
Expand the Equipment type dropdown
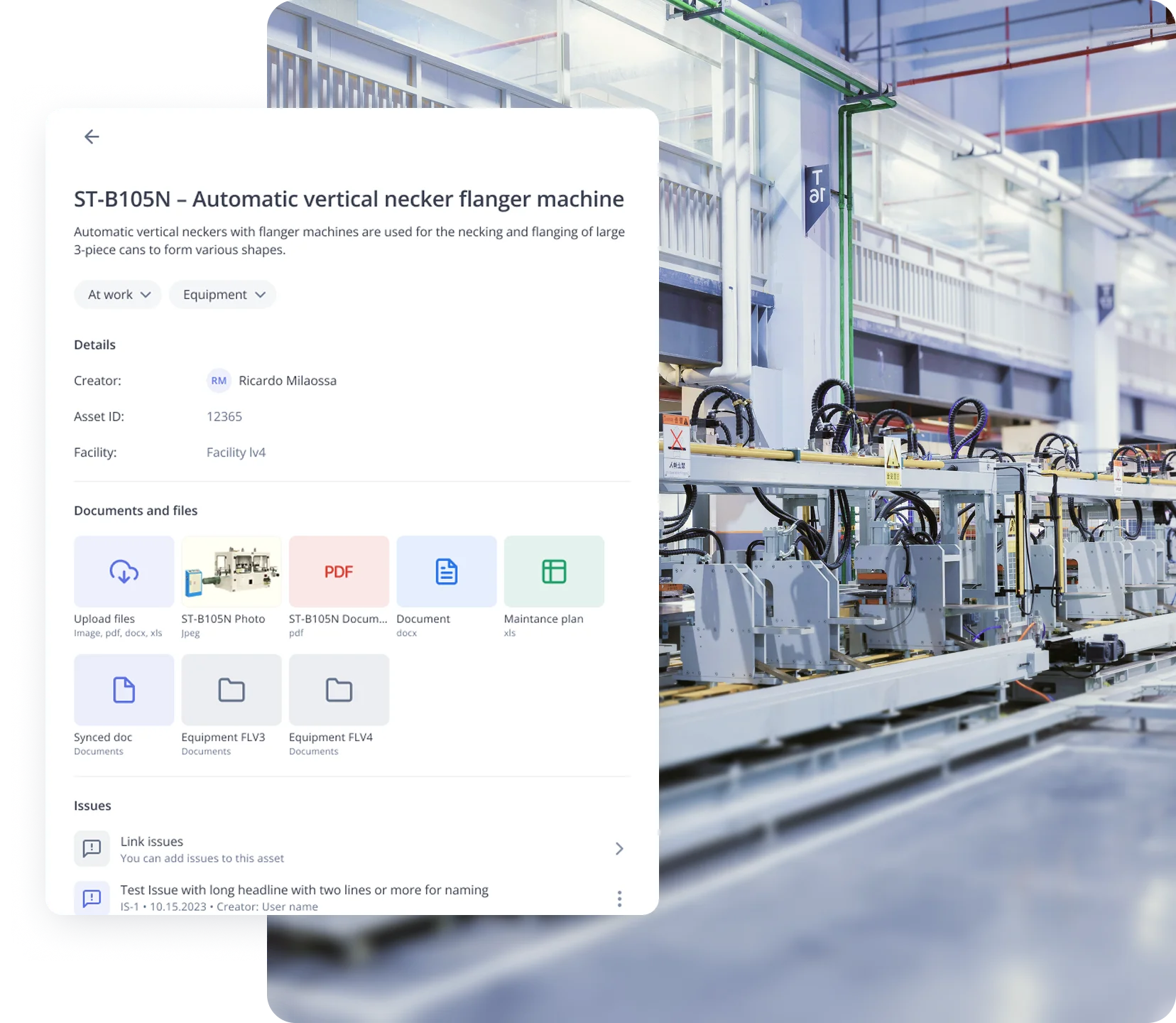tap(223, 295)
